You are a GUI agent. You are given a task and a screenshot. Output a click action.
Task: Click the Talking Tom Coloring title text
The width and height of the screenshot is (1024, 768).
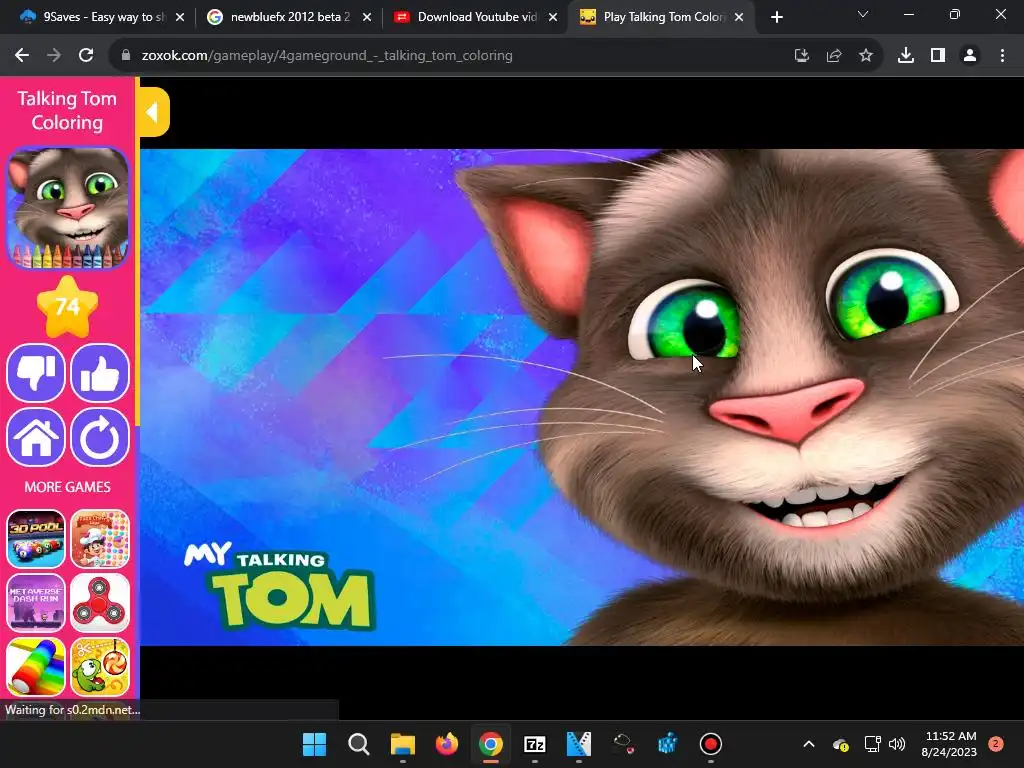67,110
